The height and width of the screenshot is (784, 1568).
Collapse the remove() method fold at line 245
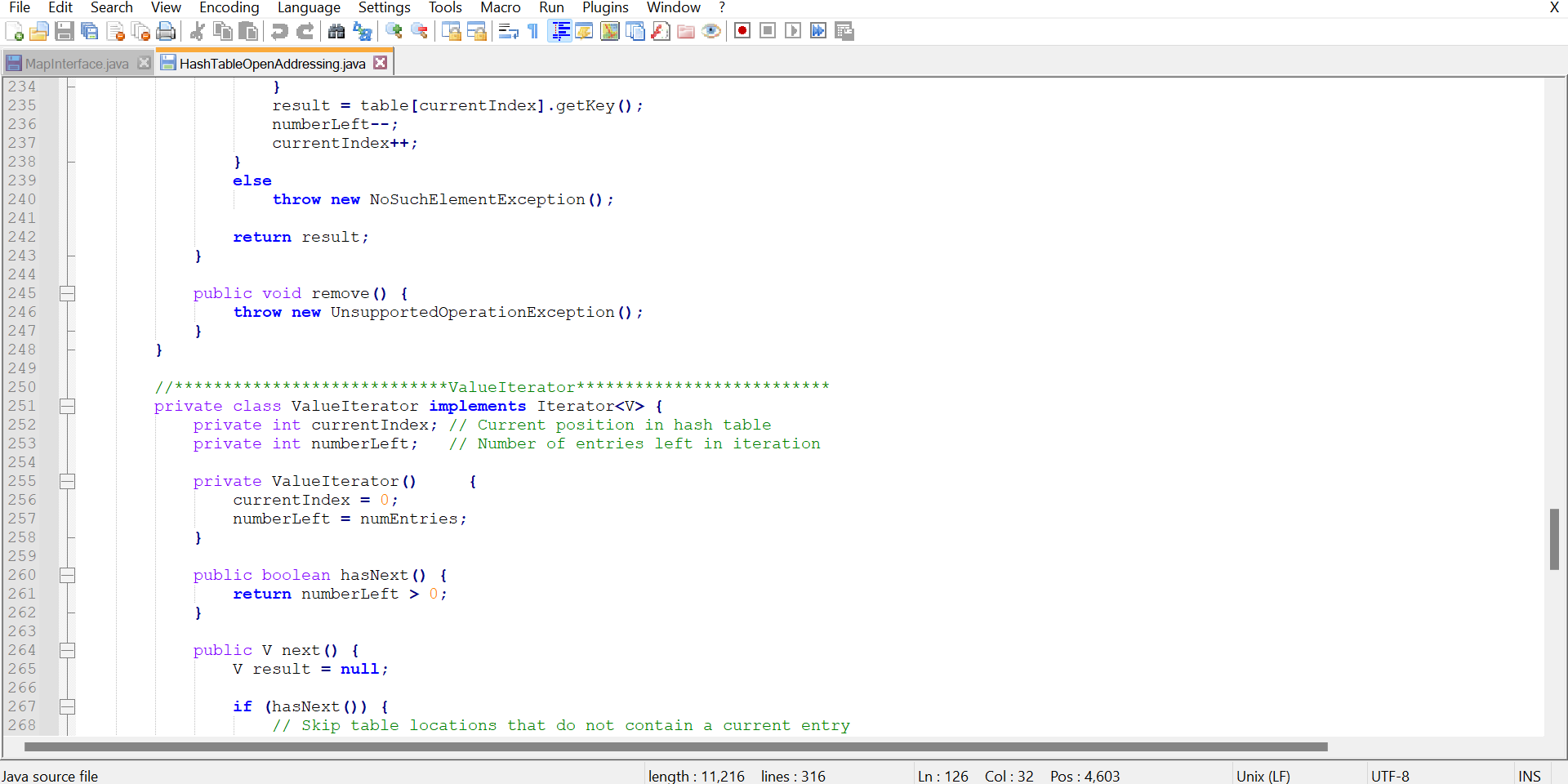[68, 293]
